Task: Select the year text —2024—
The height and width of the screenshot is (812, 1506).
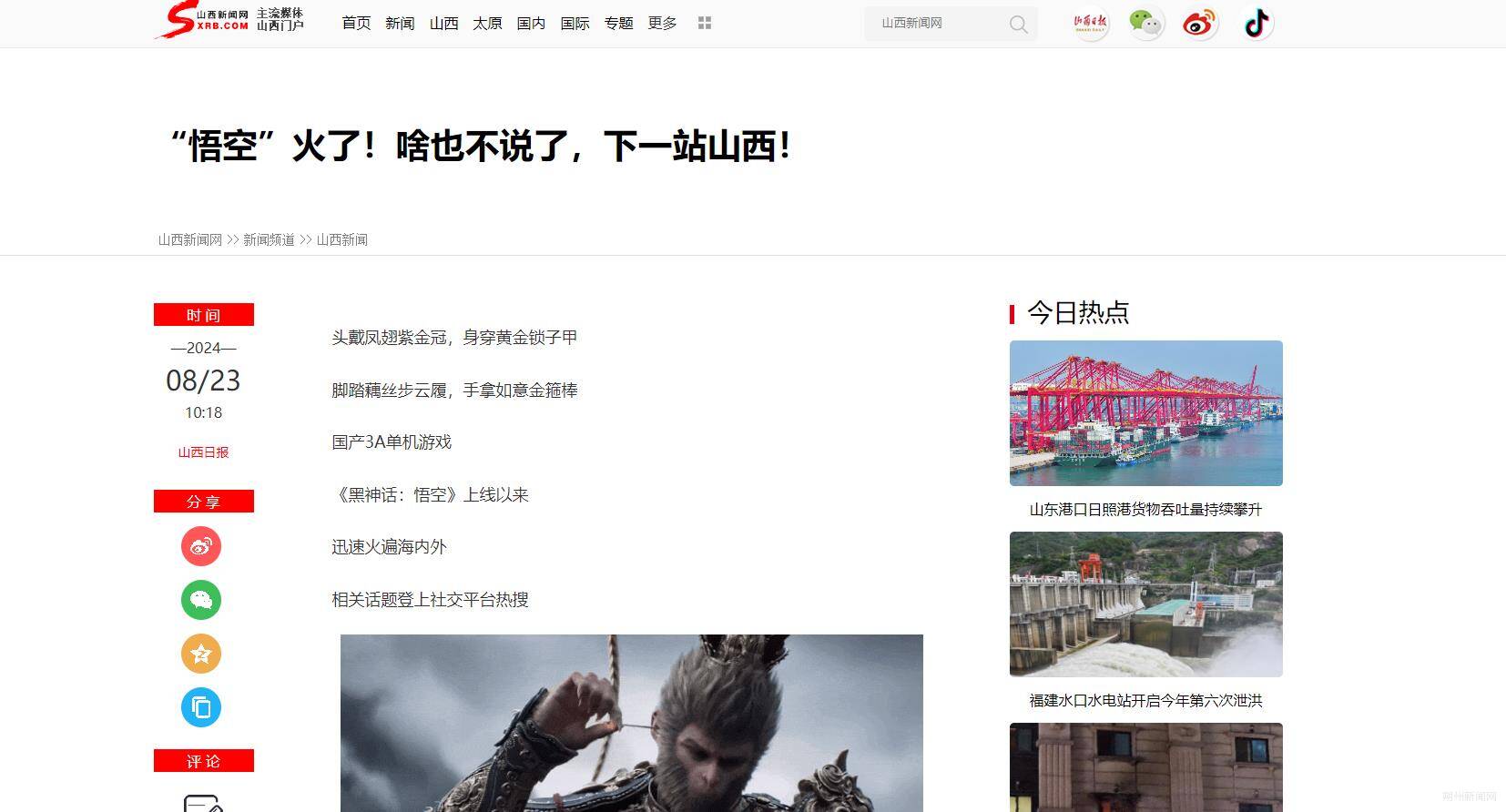Action: click(203, 348)
